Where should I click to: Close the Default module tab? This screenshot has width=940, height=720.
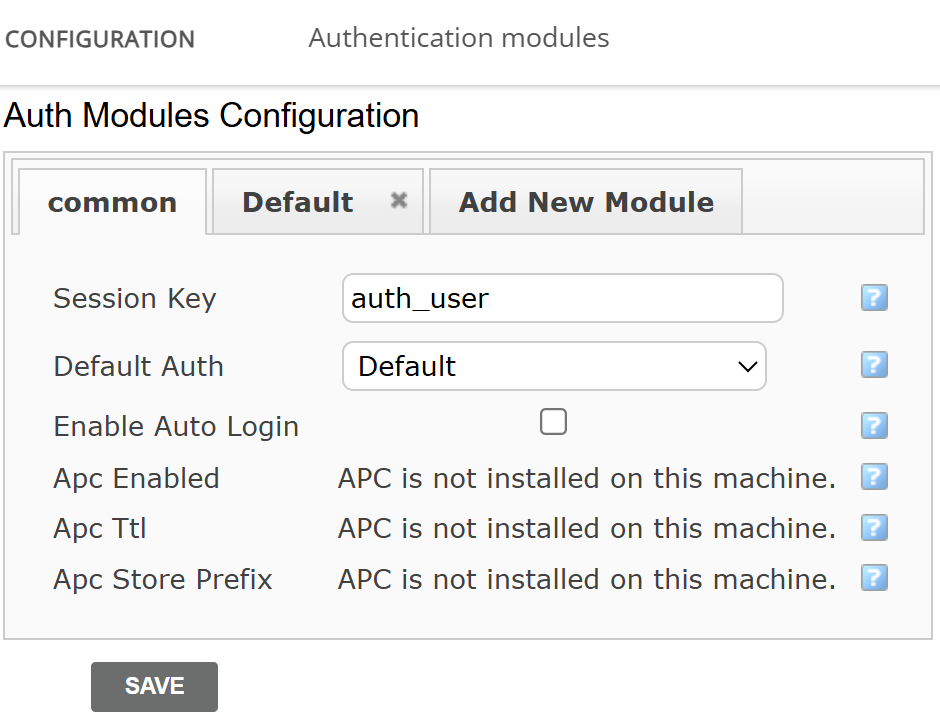tap(399, 200)
